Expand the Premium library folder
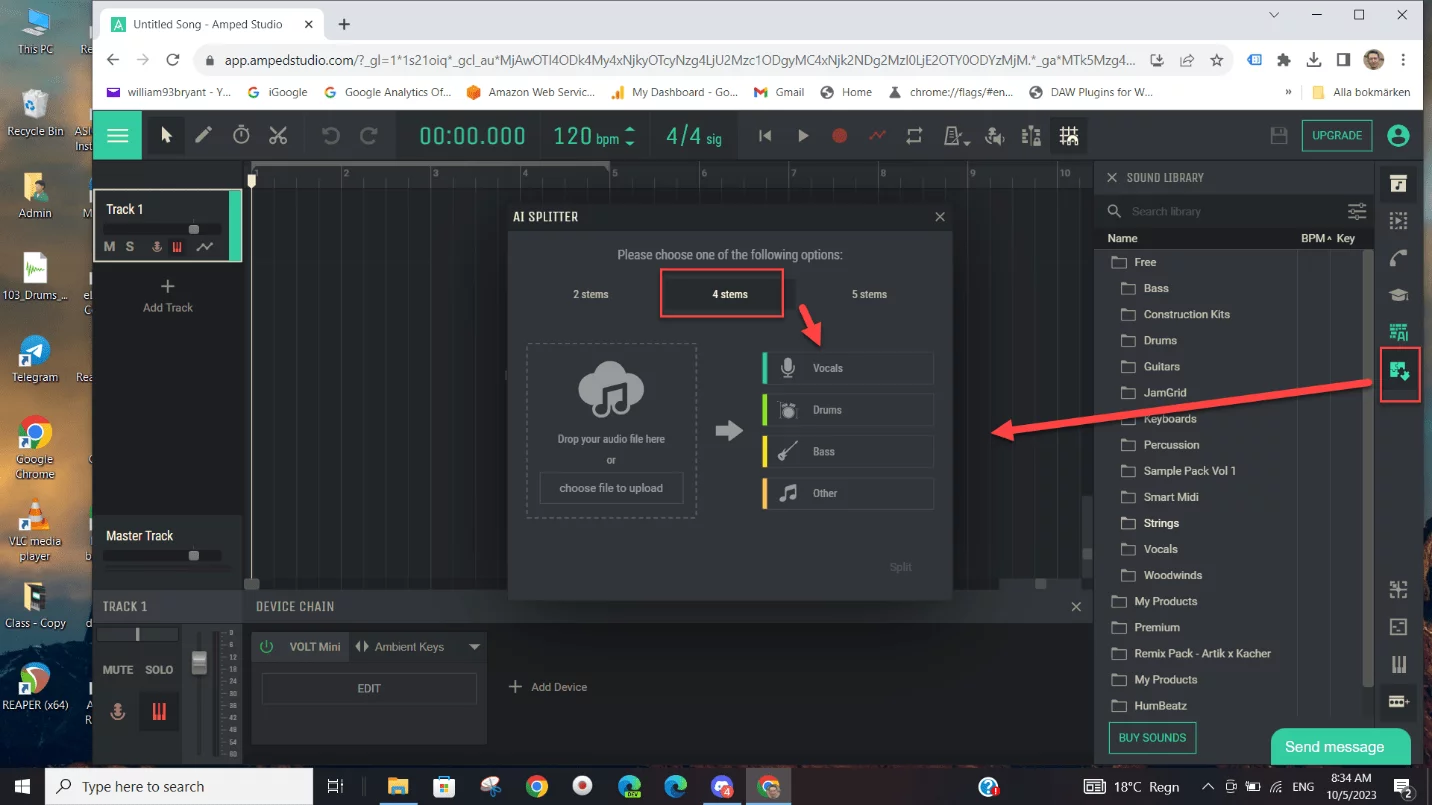Screen dimensions: 1432x805 [1156, 628]
